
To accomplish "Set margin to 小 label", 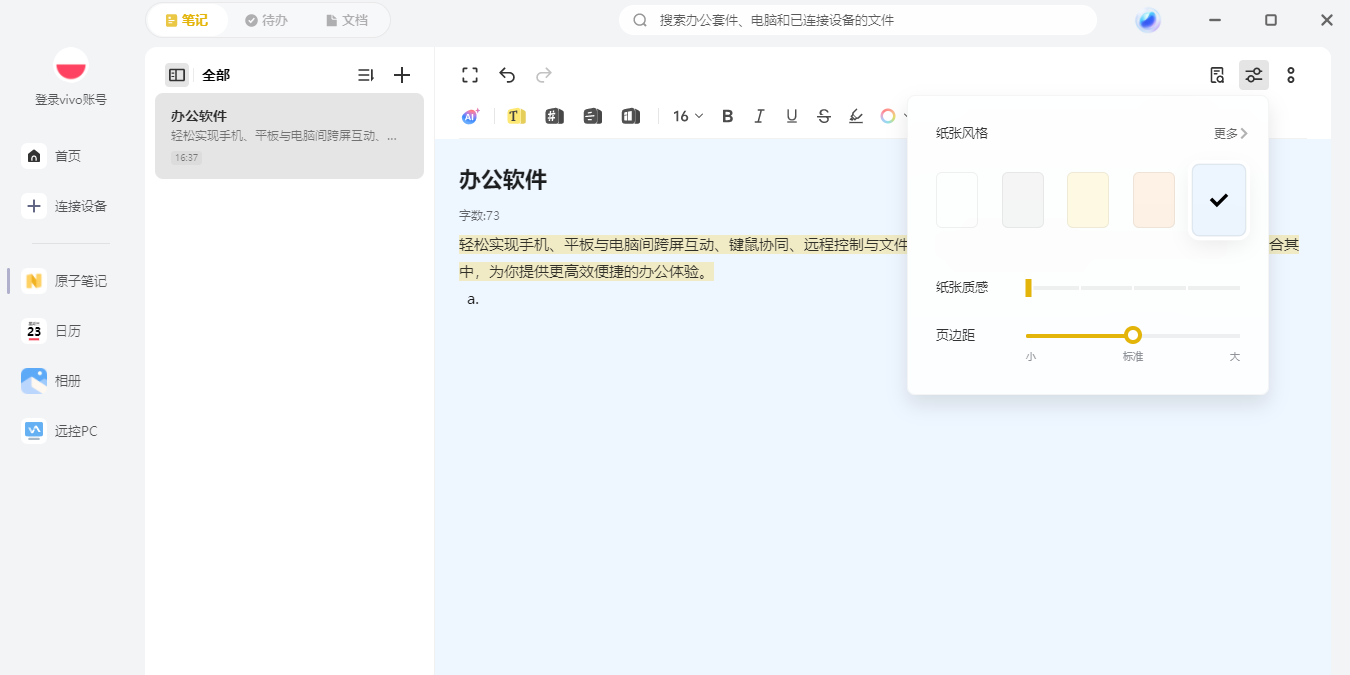I will pos(1031,357).
